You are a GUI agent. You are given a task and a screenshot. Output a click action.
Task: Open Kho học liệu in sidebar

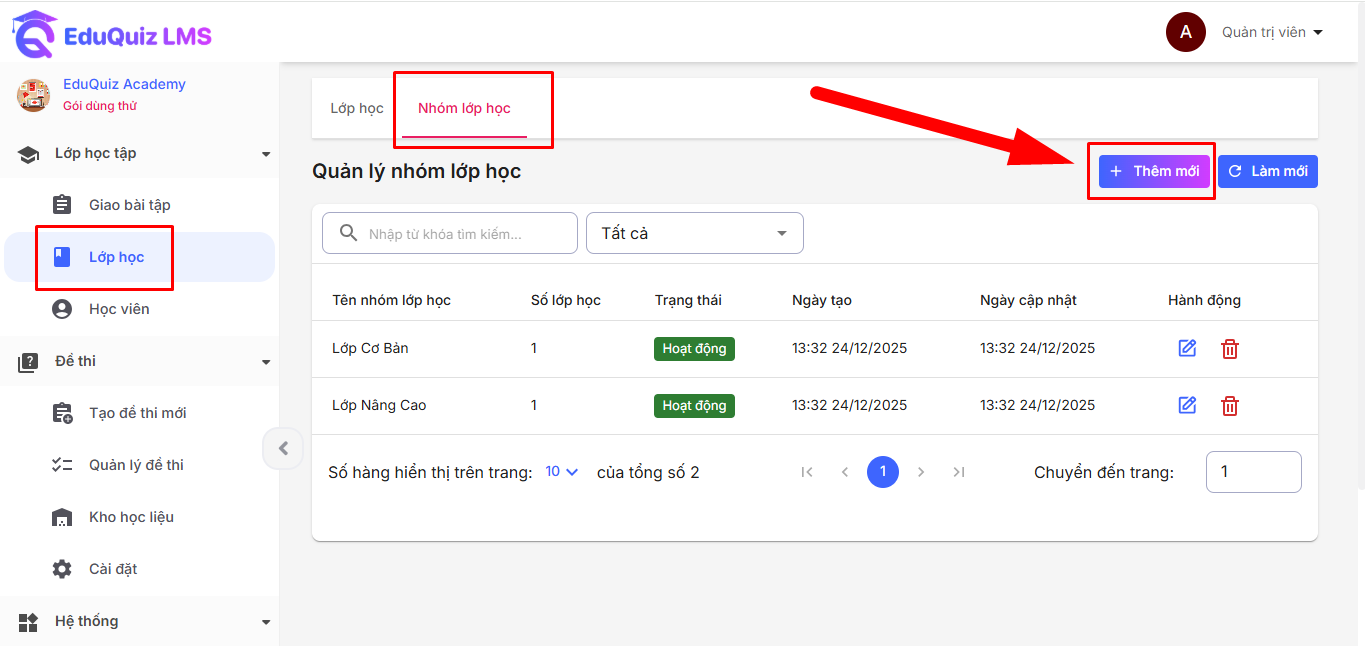(x=139, y=517)
